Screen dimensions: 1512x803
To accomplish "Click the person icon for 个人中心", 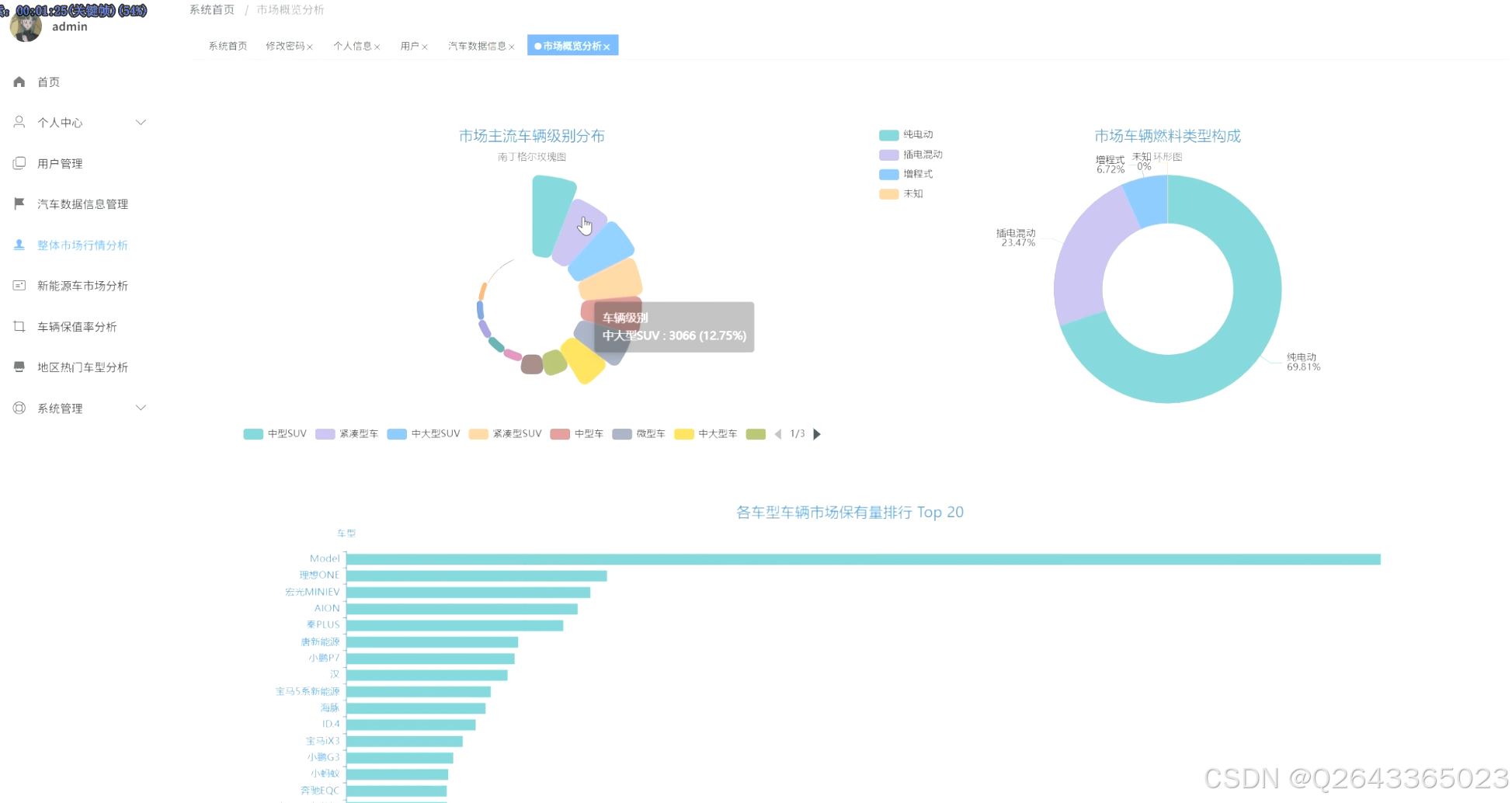I will click(x=19, y=122).
